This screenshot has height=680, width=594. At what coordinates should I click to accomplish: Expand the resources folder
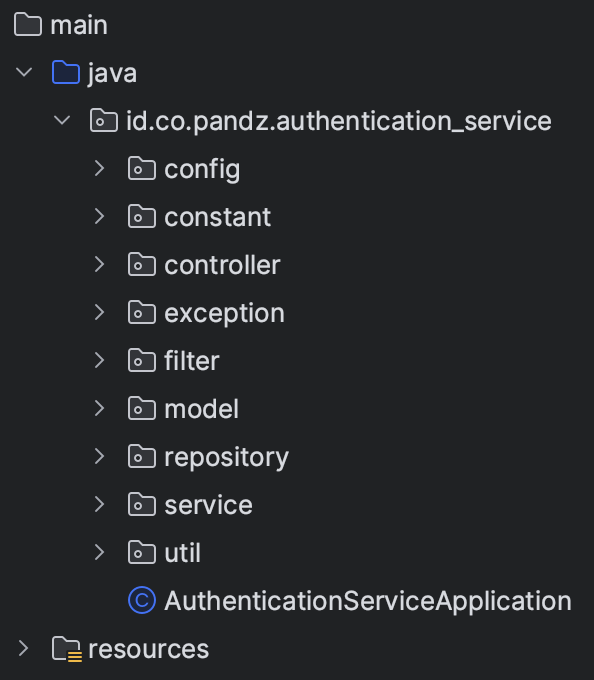(24, 648)
